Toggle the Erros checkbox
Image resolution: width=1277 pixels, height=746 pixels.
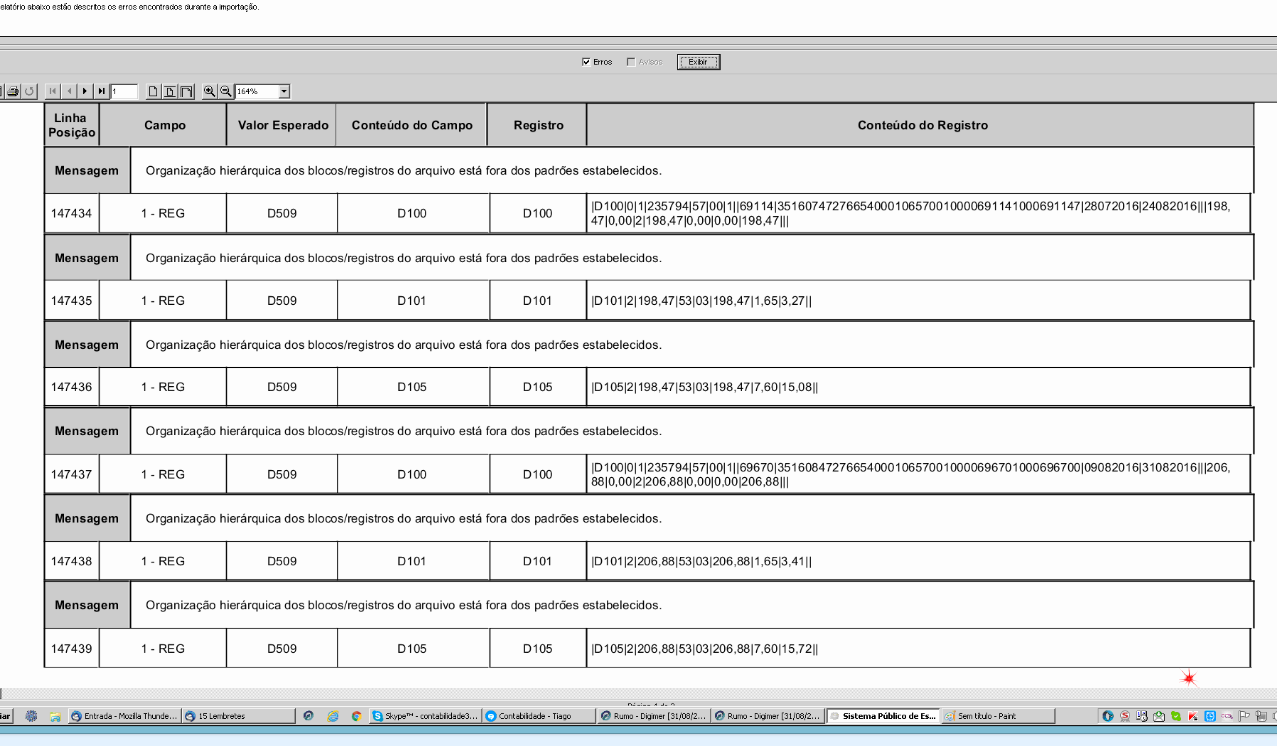coord(585,62)
